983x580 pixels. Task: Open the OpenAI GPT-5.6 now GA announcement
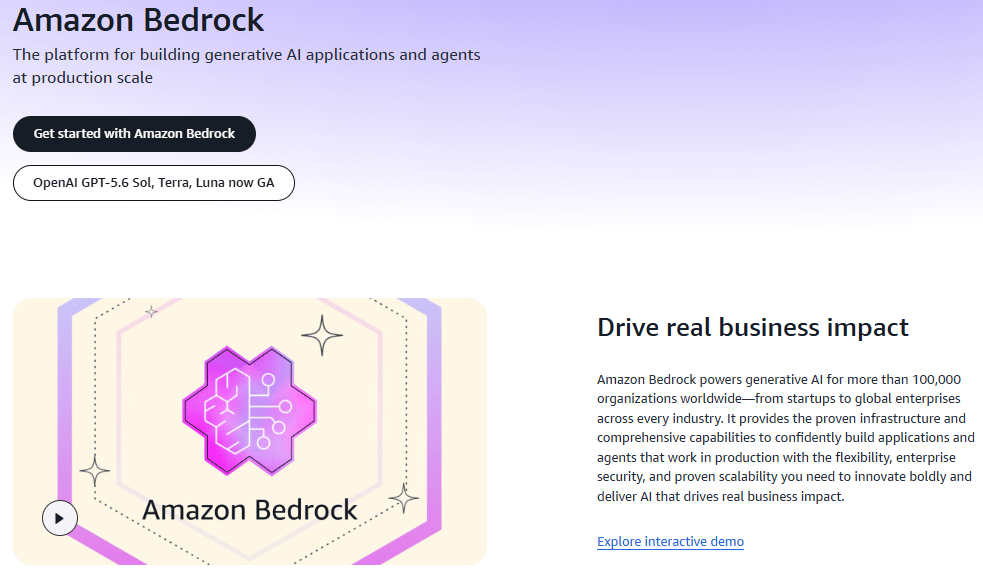click(154, 183)
